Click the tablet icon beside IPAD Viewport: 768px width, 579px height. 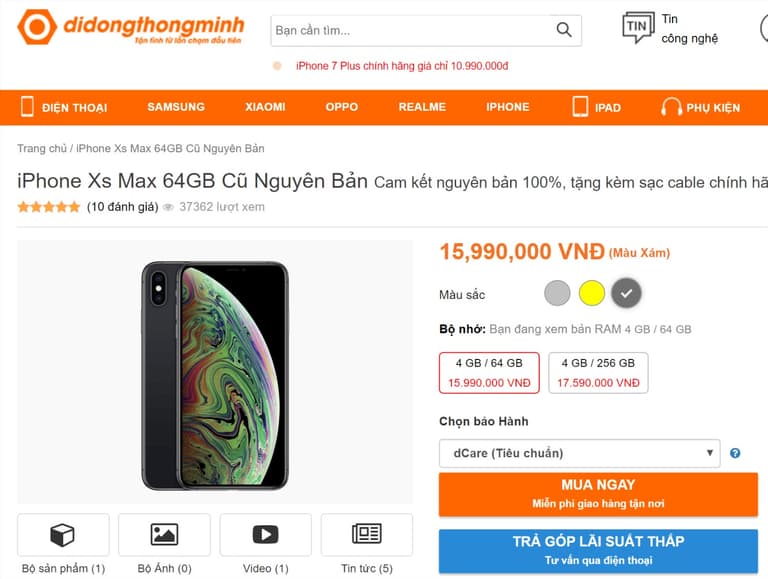coord(580,107)
